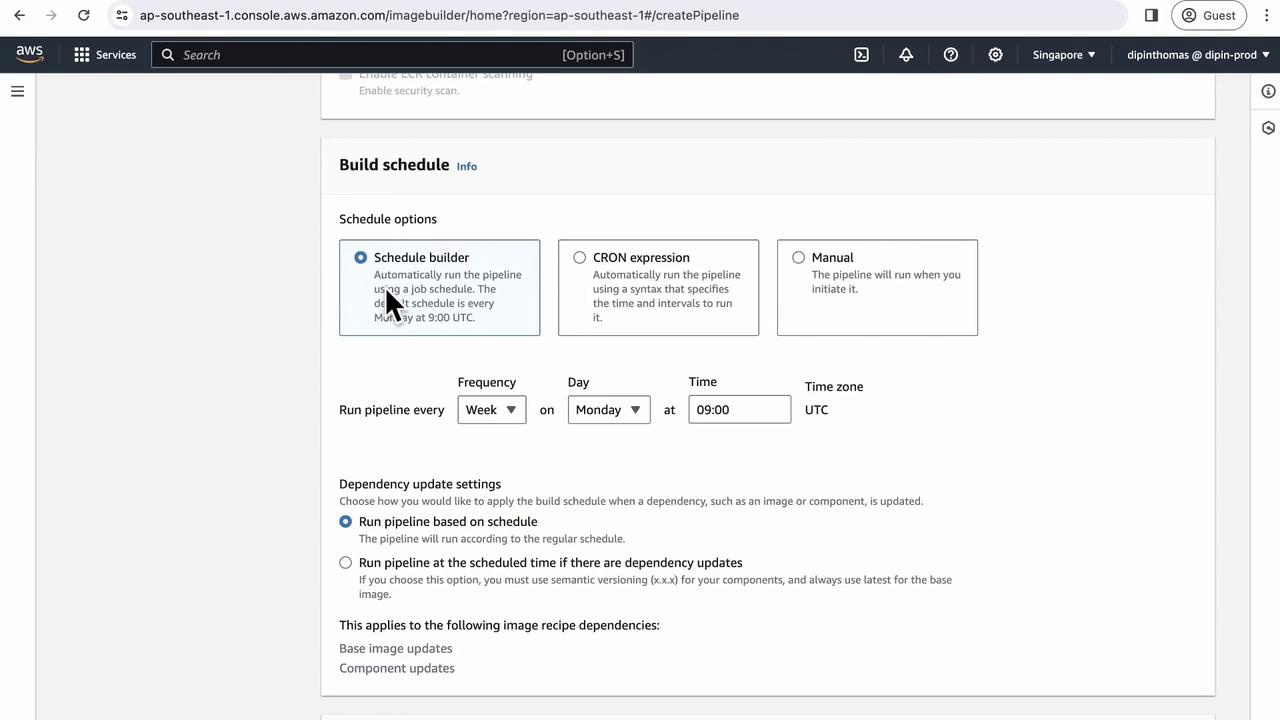Open the Info link beside Build schedule
The width and height of the screenshot is (1280, 720).
pyautogui.click(x=467, y=166)
